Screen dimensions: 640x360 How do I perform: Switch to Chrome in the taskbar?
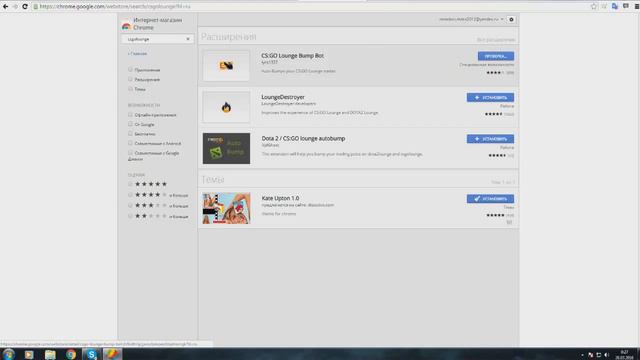[x=71, y=354]
